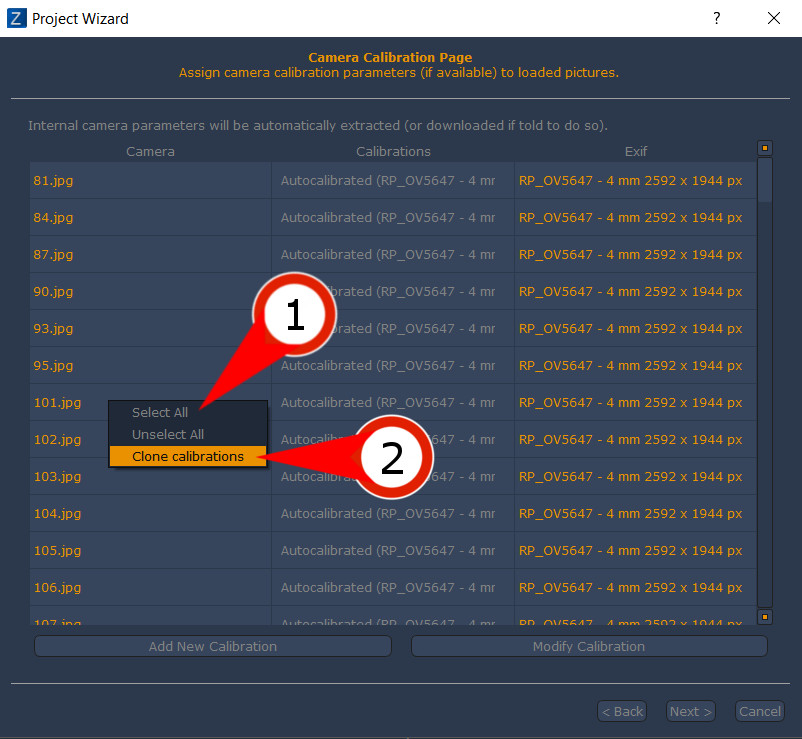Click the Autocalibrated cell for 84.jpg
Viewport: 802px width, 739px height.
(388, 218)
